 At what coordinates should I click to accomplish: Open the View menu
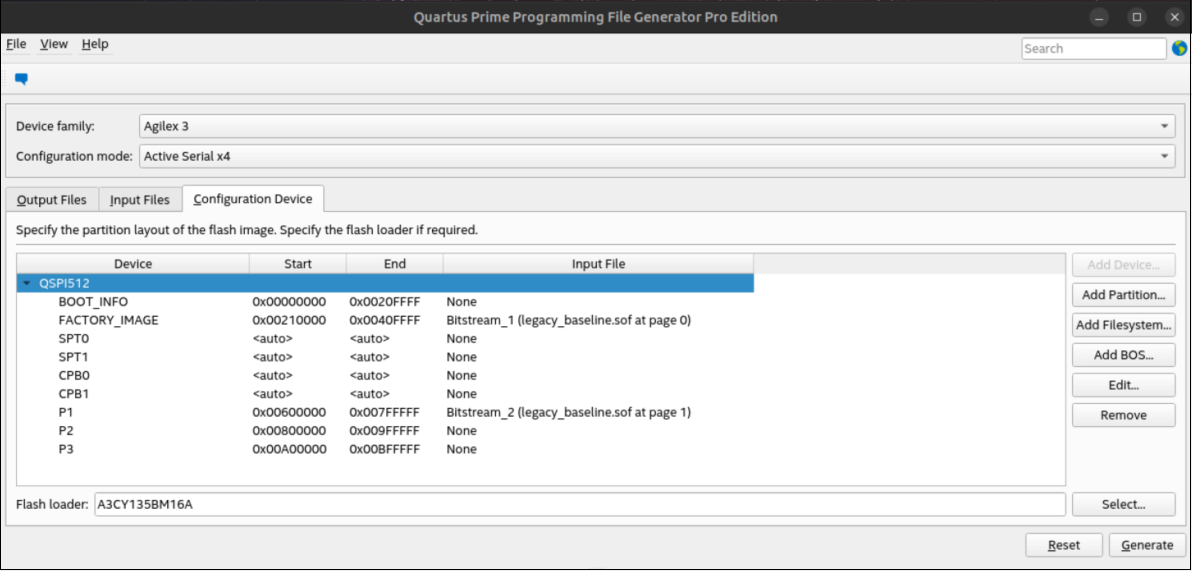tap(54, 44)
